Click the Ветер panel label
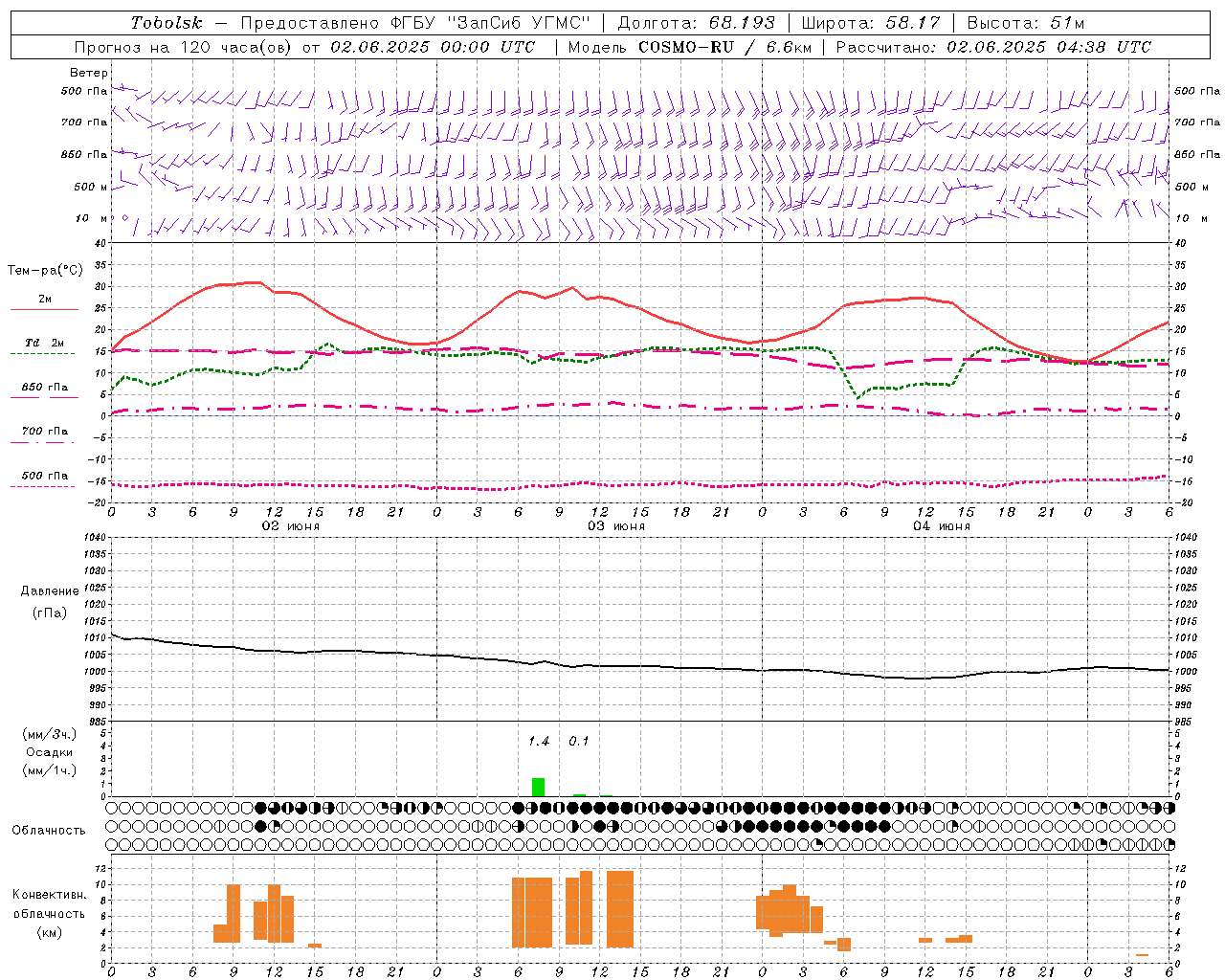 [88, 73]
